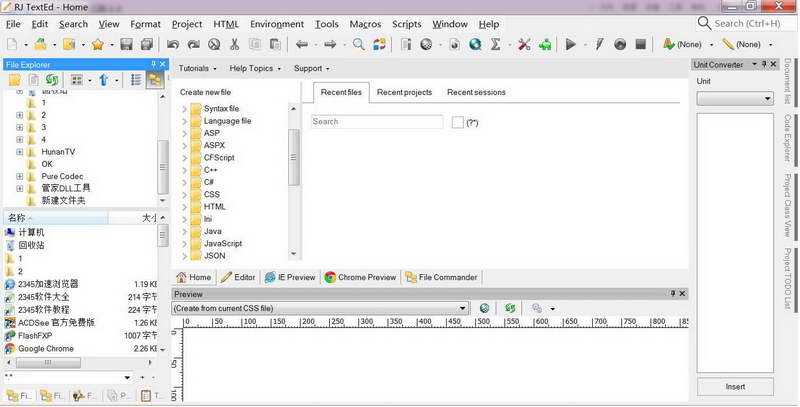Click the Insert button in Unit Converter
The height and width of the screenshot is (407, 800).
(735, 387)
